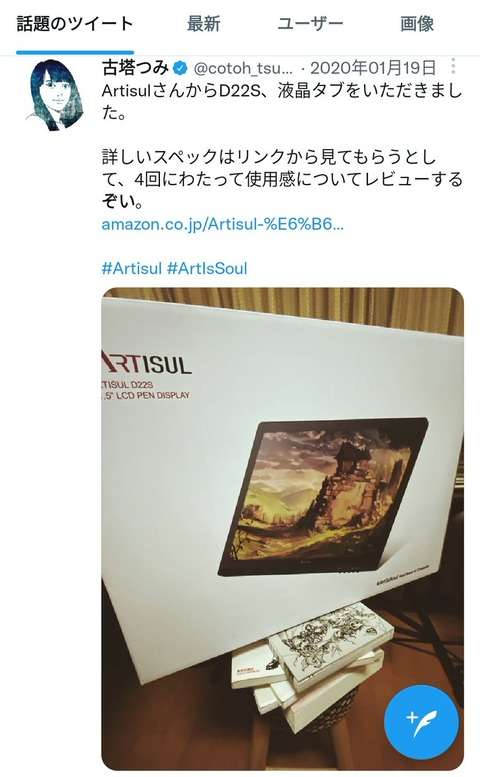The image size is (480, 777).
Task: Open the three-dot more options menu
Action: 453,66
